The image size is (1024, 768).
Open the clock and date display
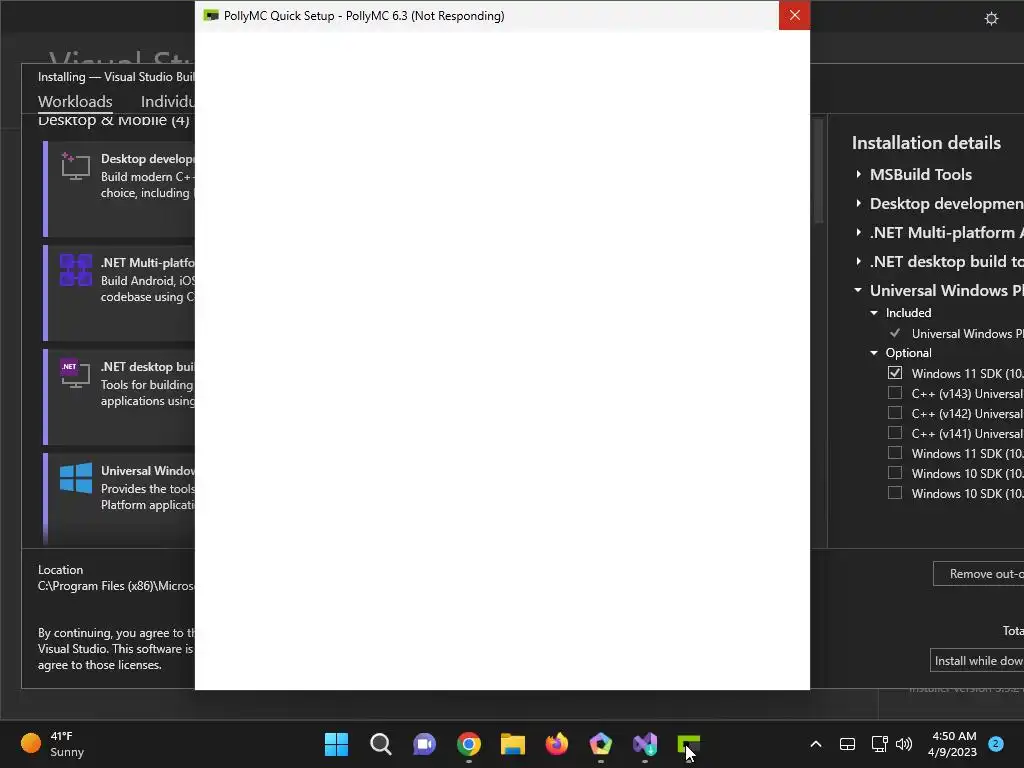(x=953, y=744)
